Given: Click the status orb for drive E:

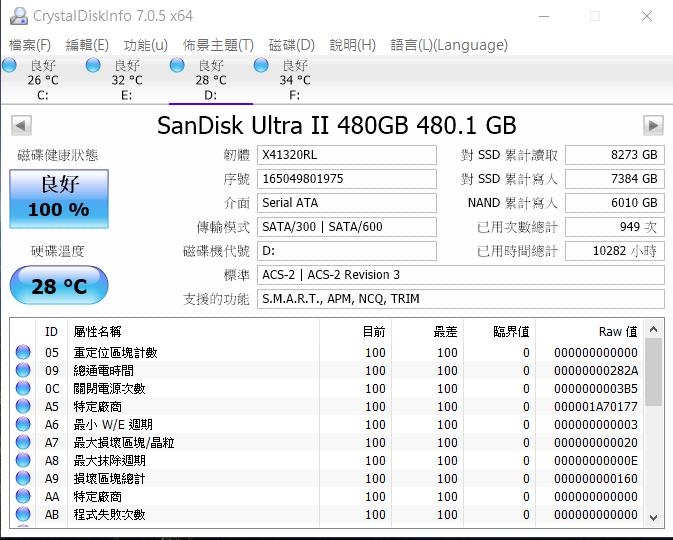Looking at the screenshot, I should tap(93, 65).
